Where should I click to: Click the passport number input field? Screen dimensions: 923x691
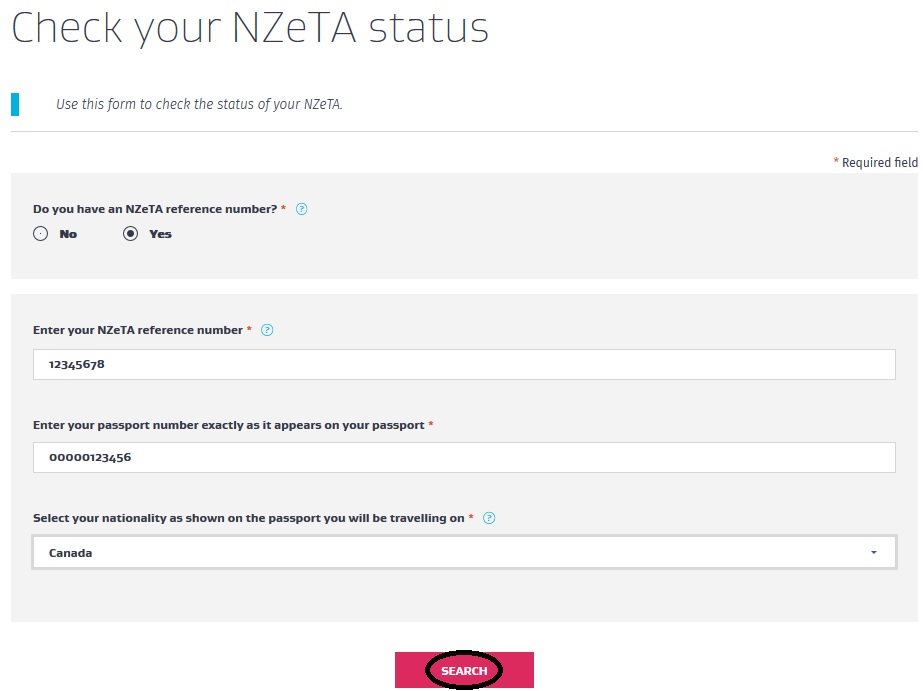coord(464,458)
